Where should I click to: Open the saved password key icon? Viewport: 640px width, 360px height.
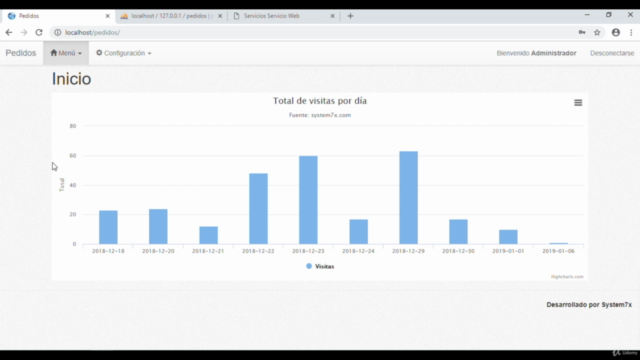(x=582, y=33)
